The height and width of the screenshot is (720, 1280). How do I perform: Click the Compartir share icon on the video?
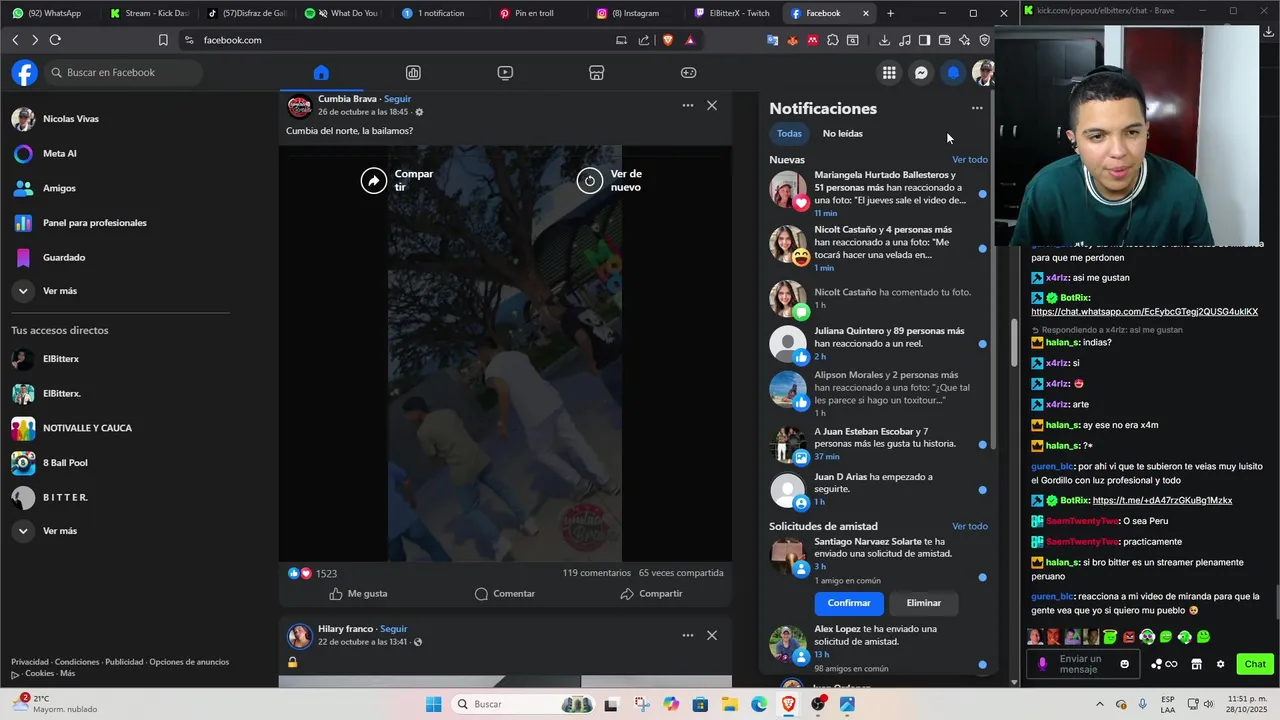click(374, 180)
